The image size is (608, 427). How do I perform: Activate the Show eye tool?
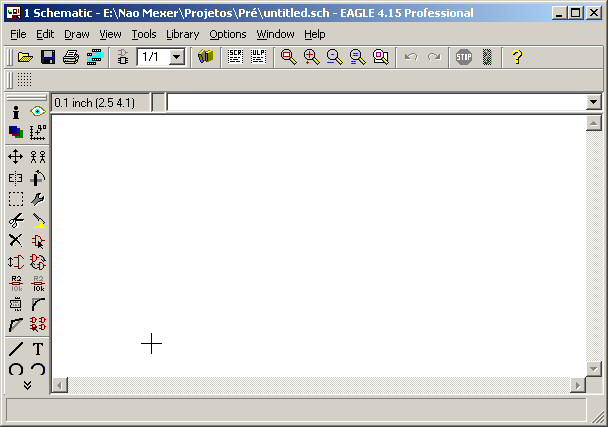click(x=38, y=112)
